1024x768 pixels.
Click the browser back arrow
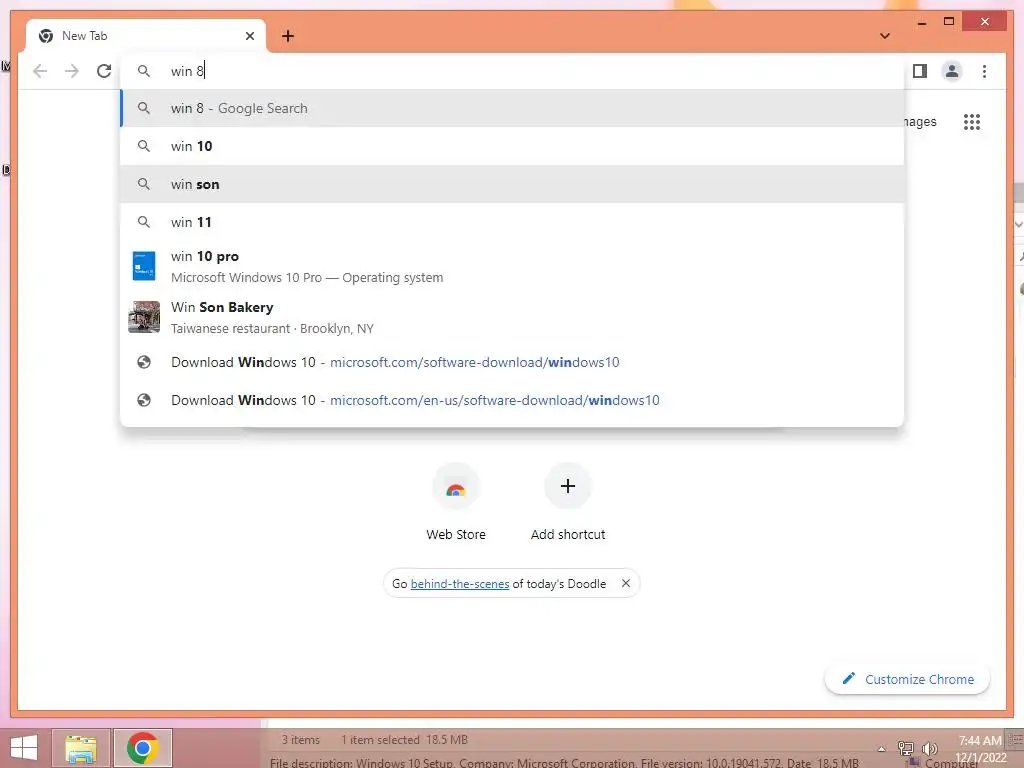tap(40, 71)
